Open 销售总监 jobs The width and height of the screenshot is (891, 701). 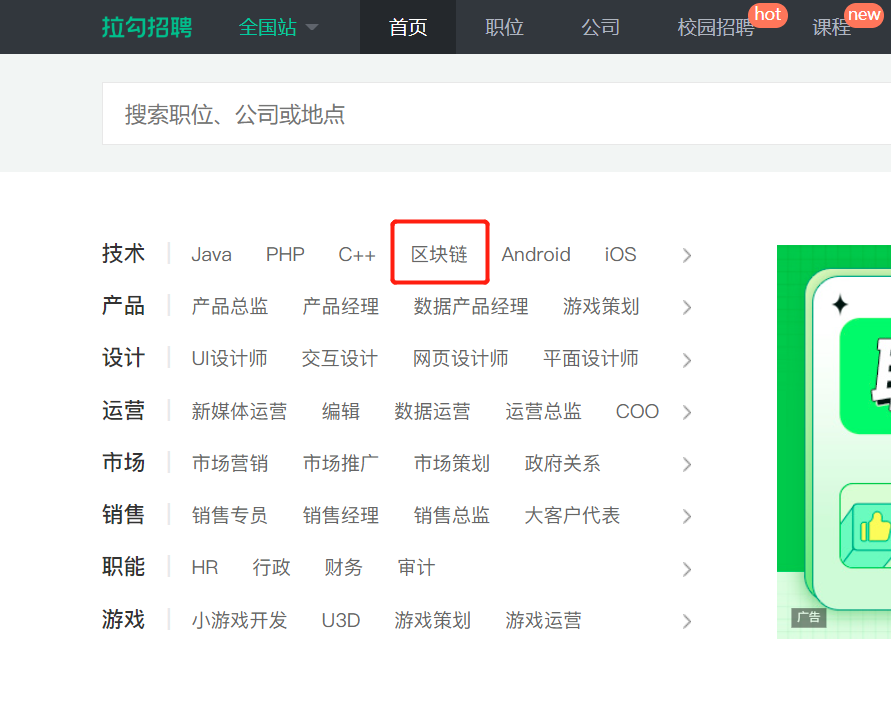click(x=452, y=516)
